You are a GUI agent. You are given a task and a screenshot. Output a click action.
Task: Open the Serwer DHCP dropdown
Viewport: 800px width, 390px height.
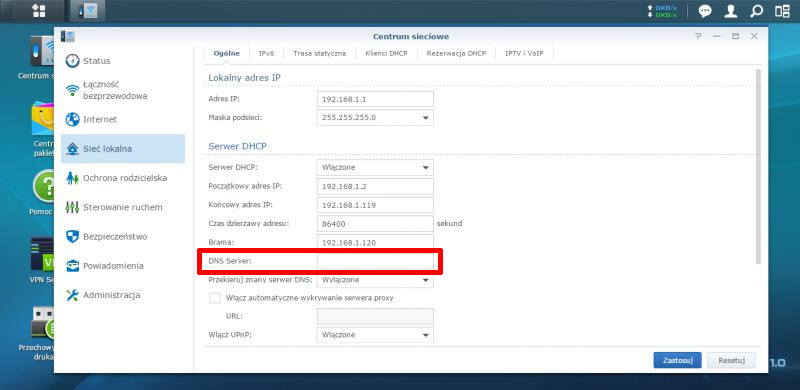coord(375,167)
